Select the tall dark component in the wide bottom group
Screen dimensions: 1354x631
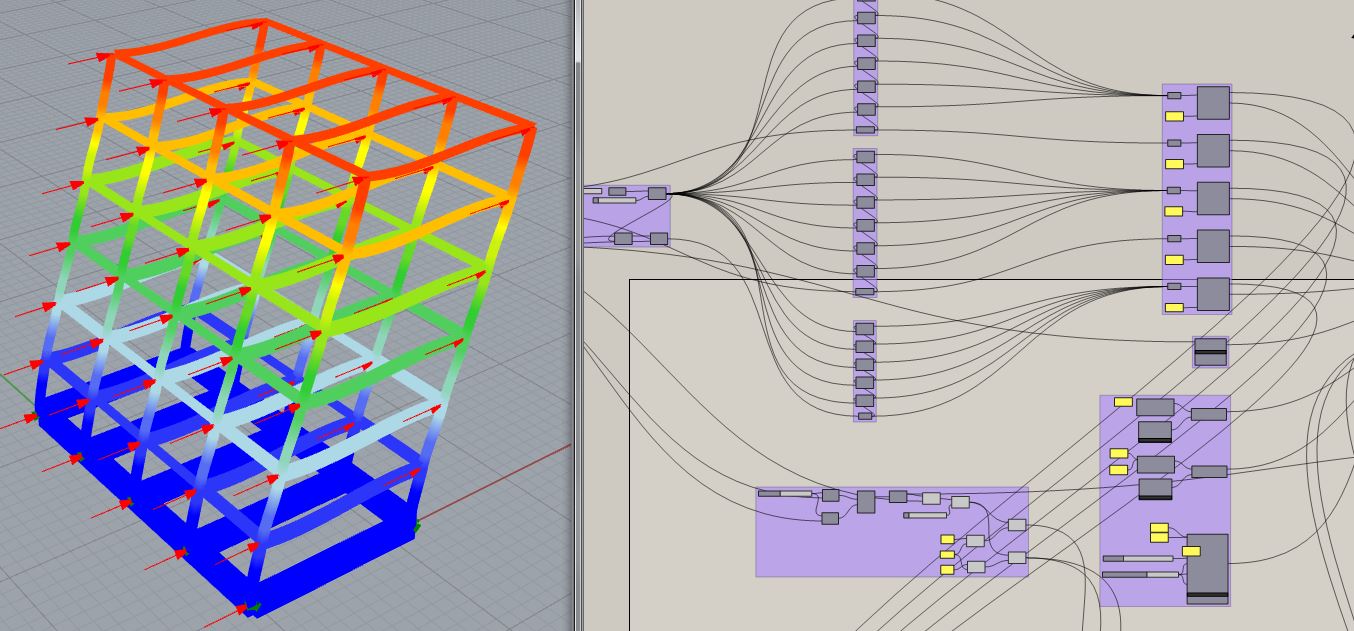(x=866, y=502)
